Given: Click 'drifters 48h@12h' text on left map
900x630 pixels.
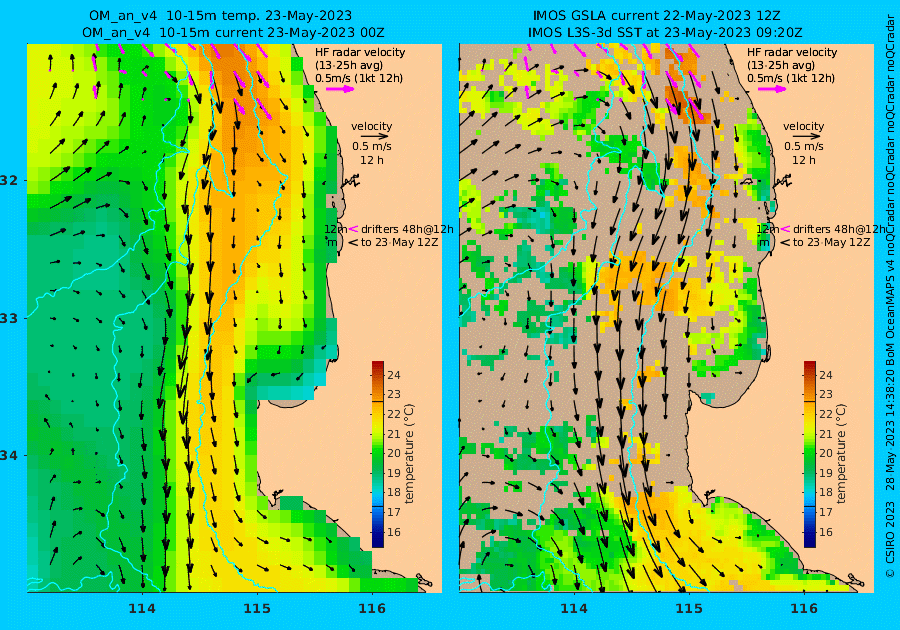Looking at the screenshot, I should pyautogui.click(x=407, y=229).
